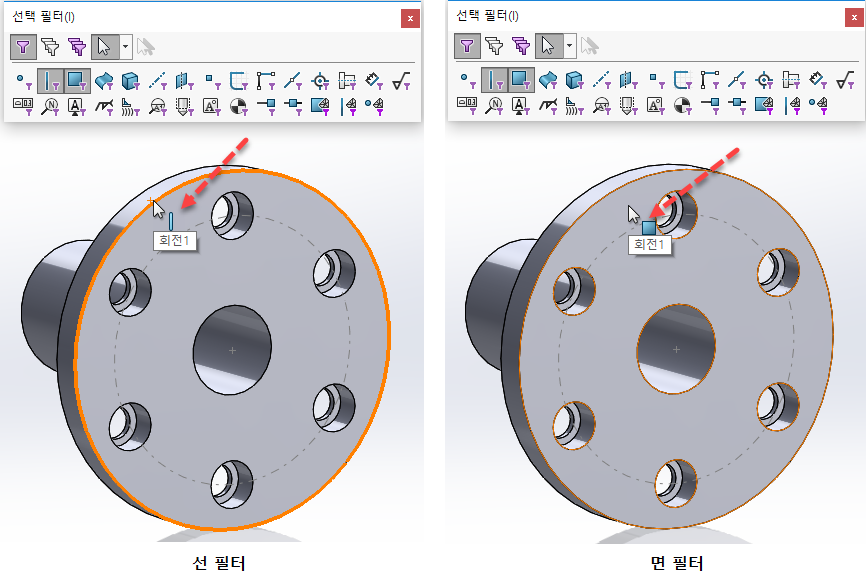
Task: Select Filter Surface Finish Symbols, right toolbar
Action: click(x=845, y=80)
